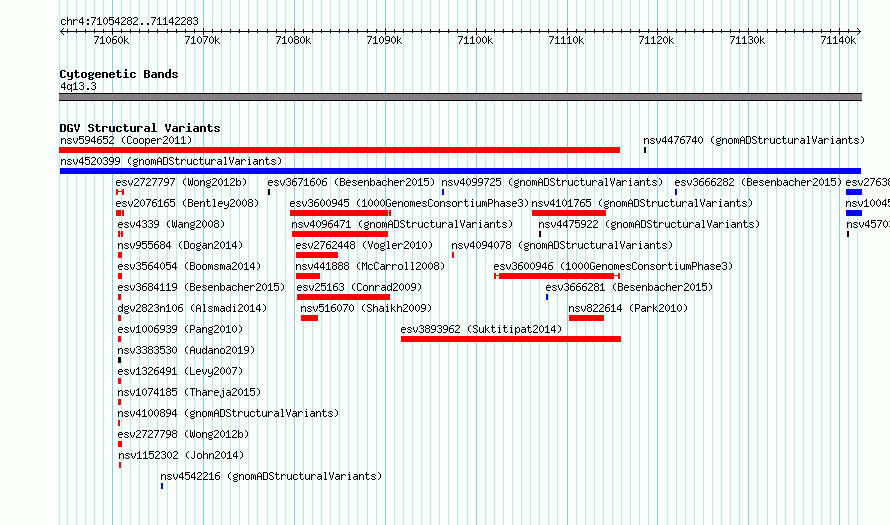Open esv3666281 (Besenbacher2015) variant
This screenshot has height=525, width=890.
click(x=629, y=287)
